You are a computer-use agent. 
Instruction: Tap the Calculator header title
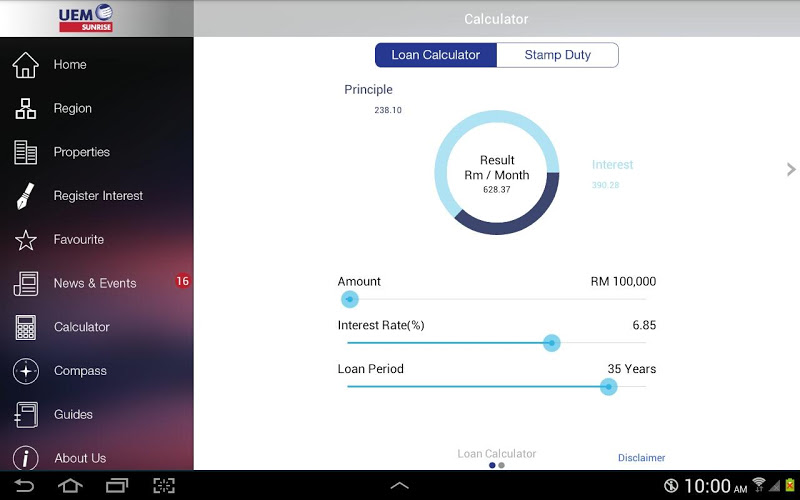(x=496, y=19)
